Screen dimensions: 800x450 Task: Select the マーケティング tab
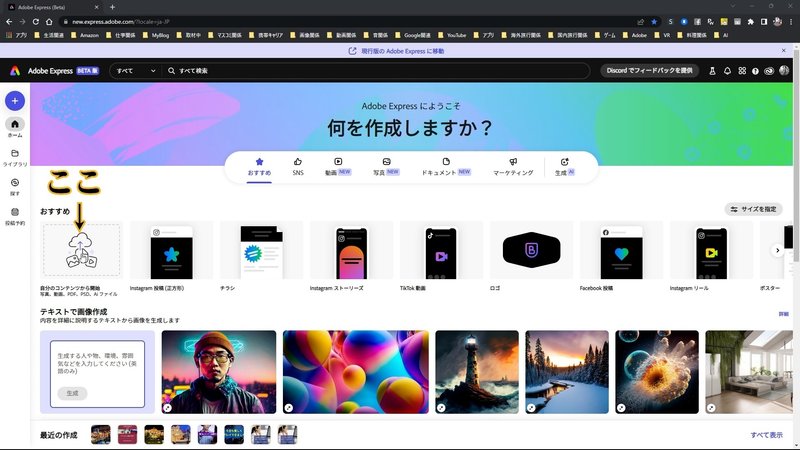point(513,167)
